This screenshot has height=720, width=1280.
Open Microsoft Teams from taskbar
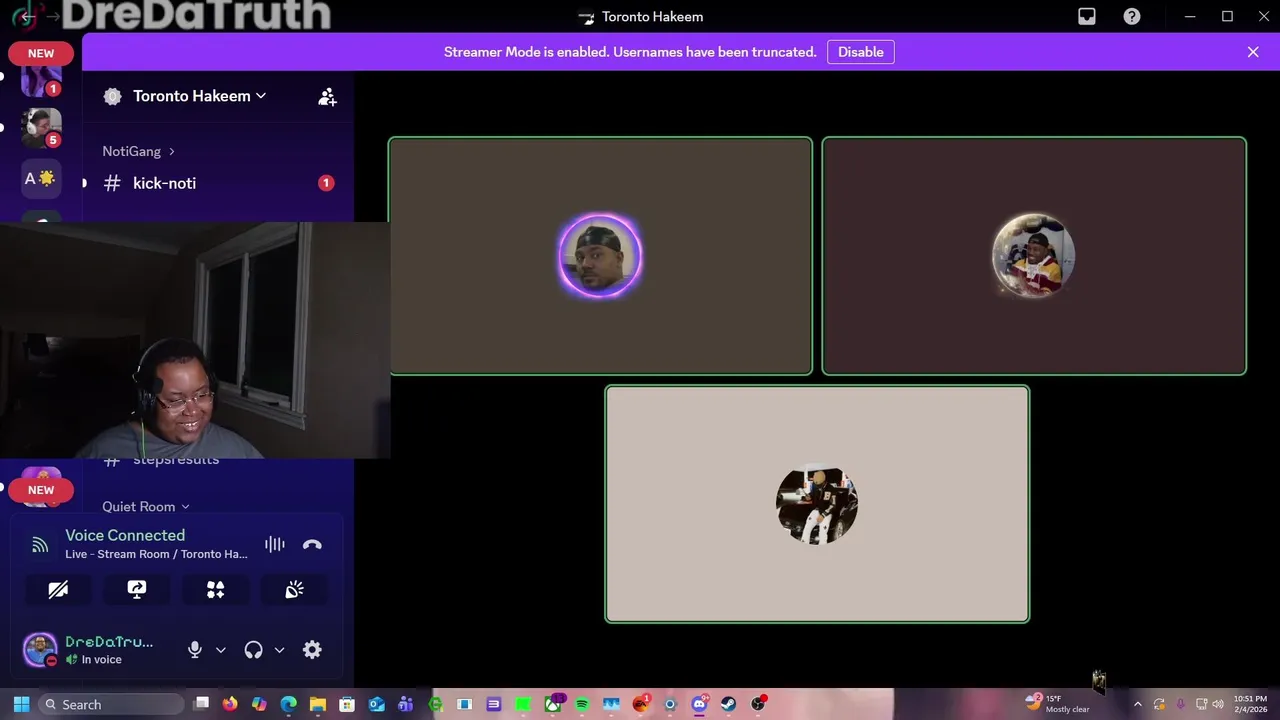click(x=406, y=704)
